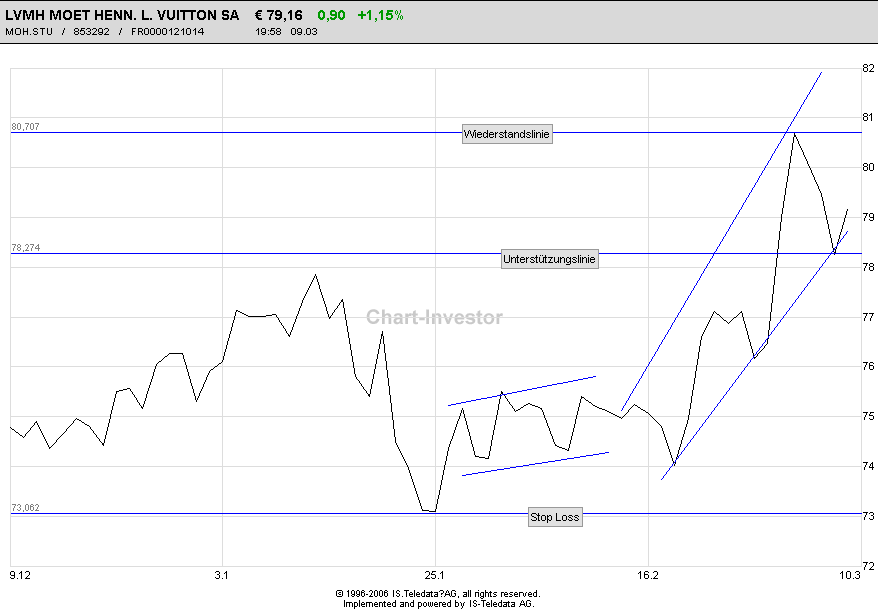Click the ISIN FR0000121014

pyautogui.click(x=167, y=32)
